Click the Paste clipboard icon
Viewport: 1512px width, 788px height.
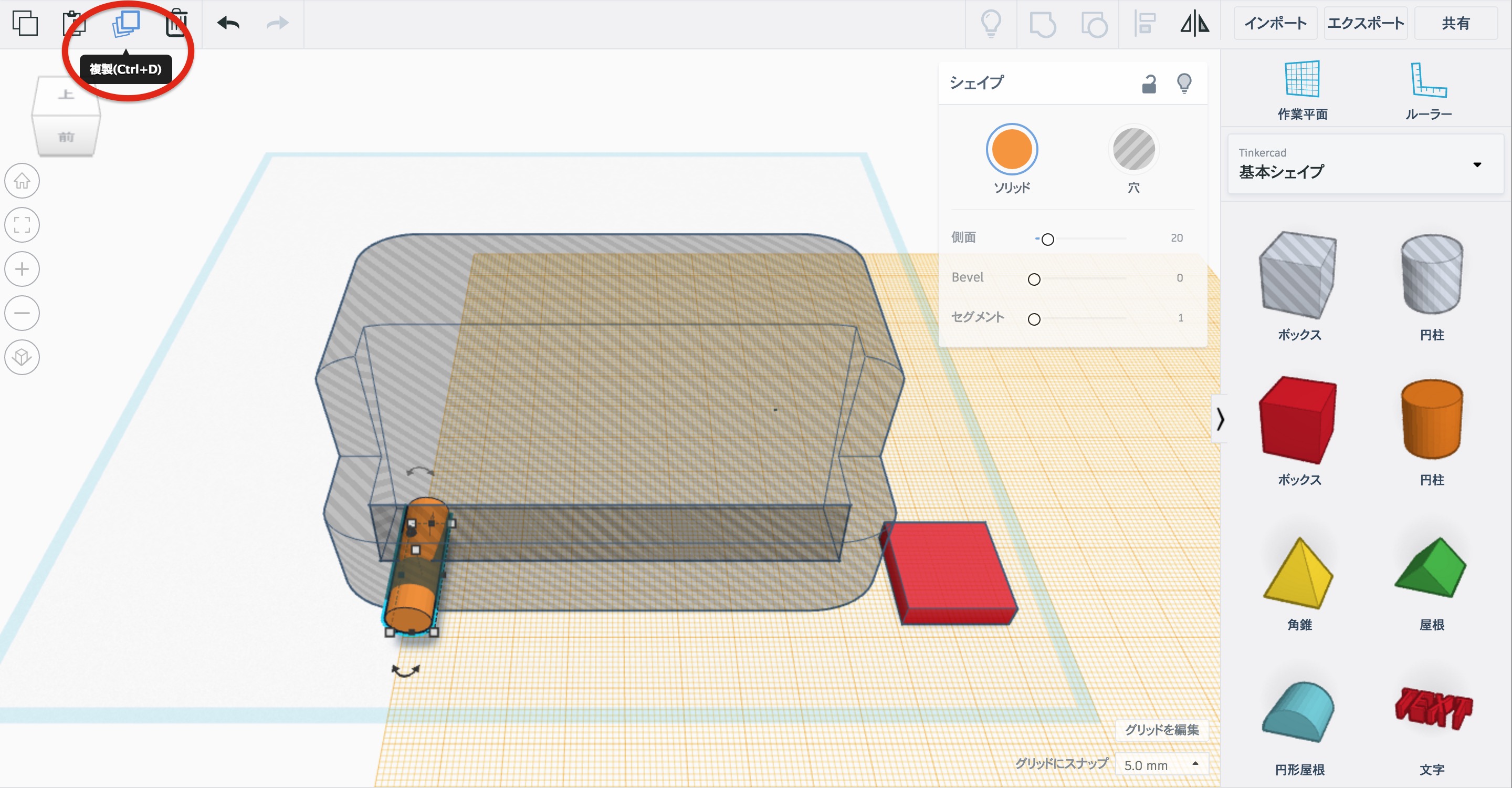coord(75,24)
